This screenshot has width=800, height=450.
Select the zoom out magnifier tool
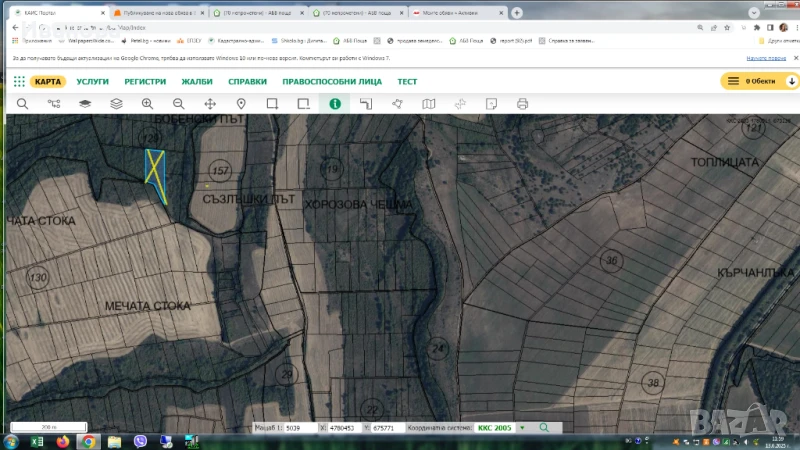179,103
